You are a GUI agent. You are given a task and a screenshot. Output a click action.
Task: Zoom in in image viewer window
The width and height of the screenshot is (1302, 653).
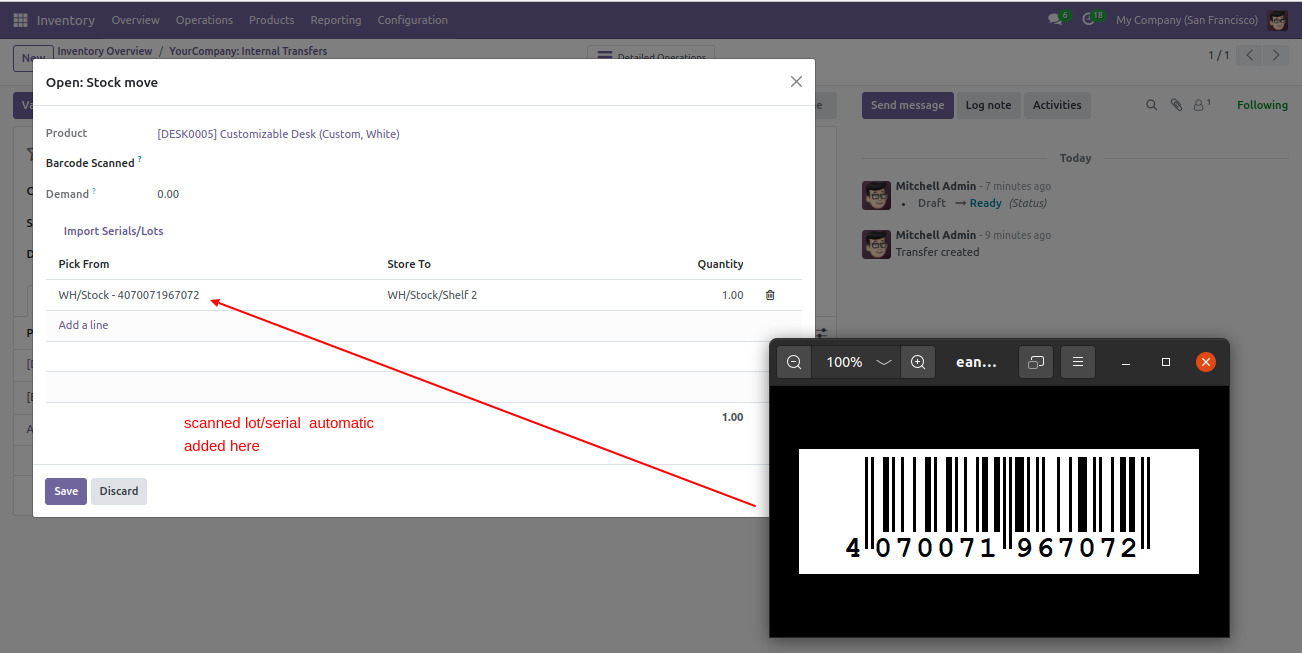pyautogui.click(x=918, y=362)
